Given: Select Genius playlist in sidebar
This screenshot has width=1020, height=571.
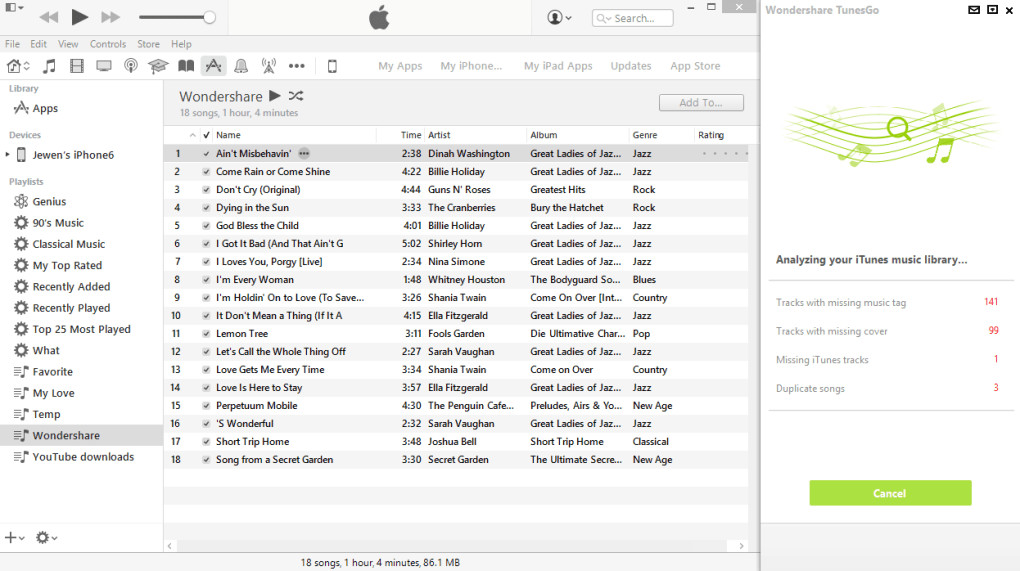Looking at the screenshot, I should coord(49,202).
